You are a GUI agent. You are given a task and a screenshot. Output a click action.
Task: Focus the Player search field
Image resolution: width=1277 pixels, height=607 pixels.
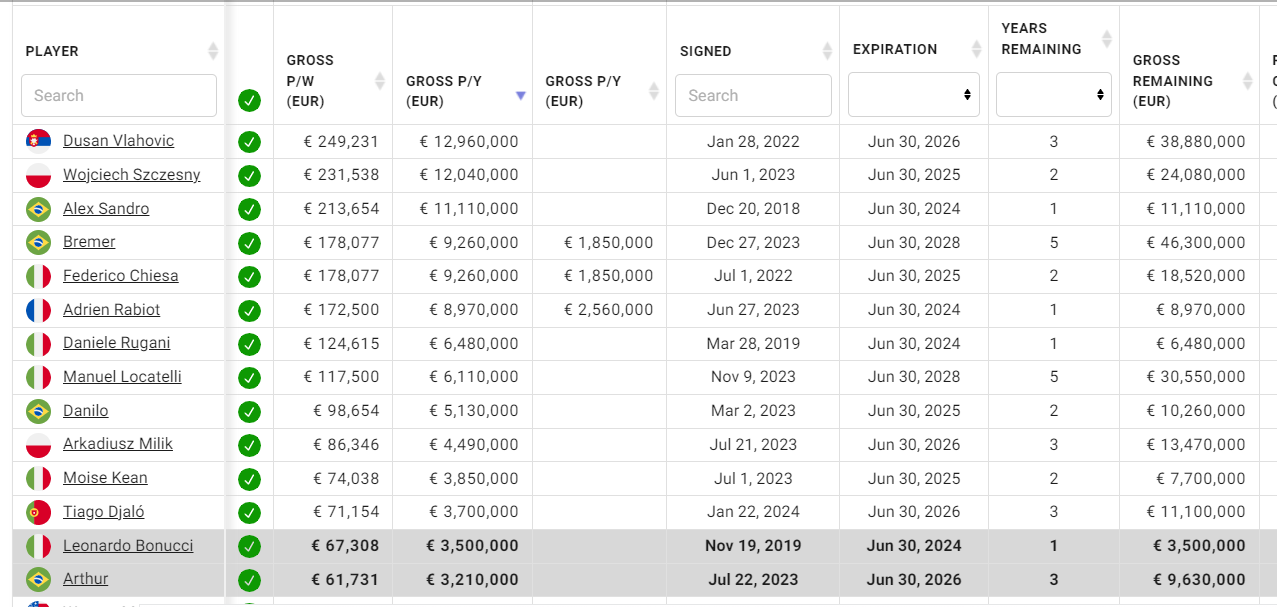click(x=119, y=95)
